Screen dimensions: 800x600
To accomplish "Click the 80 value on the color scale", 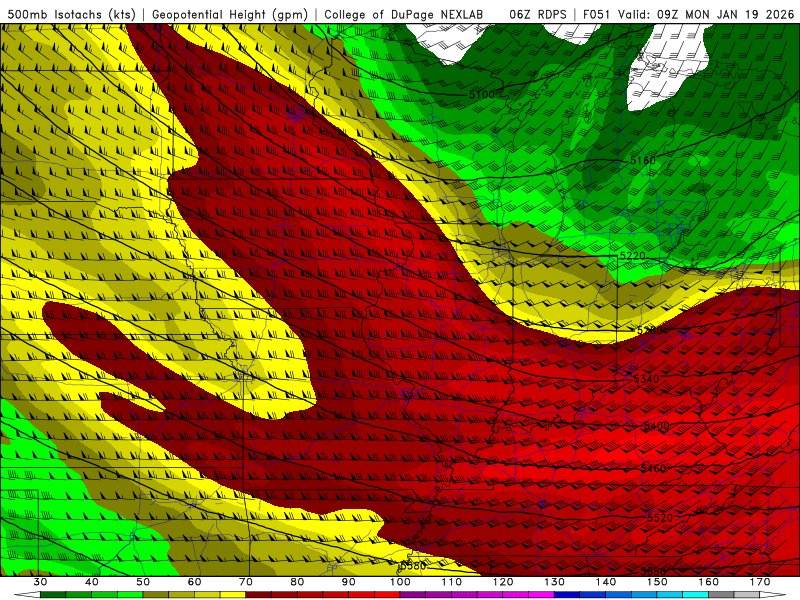I will pyautogui.click(x=297, y=582).
